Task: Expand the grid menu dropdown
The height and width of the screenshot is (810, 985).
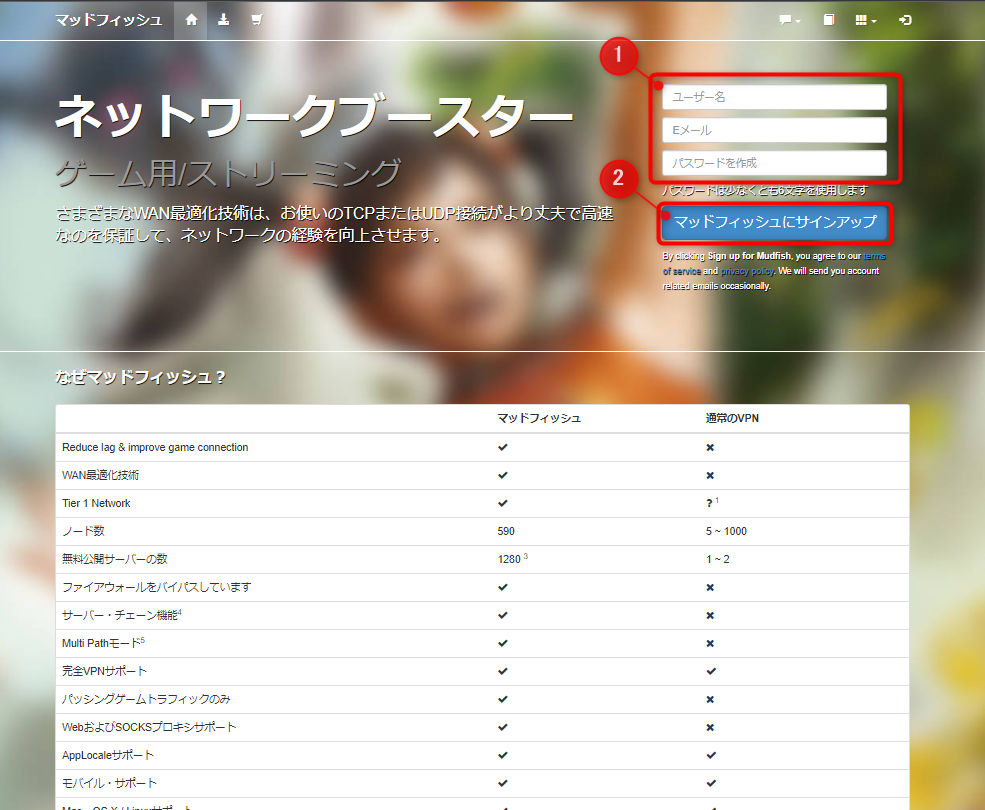Action: pos(866,20)
